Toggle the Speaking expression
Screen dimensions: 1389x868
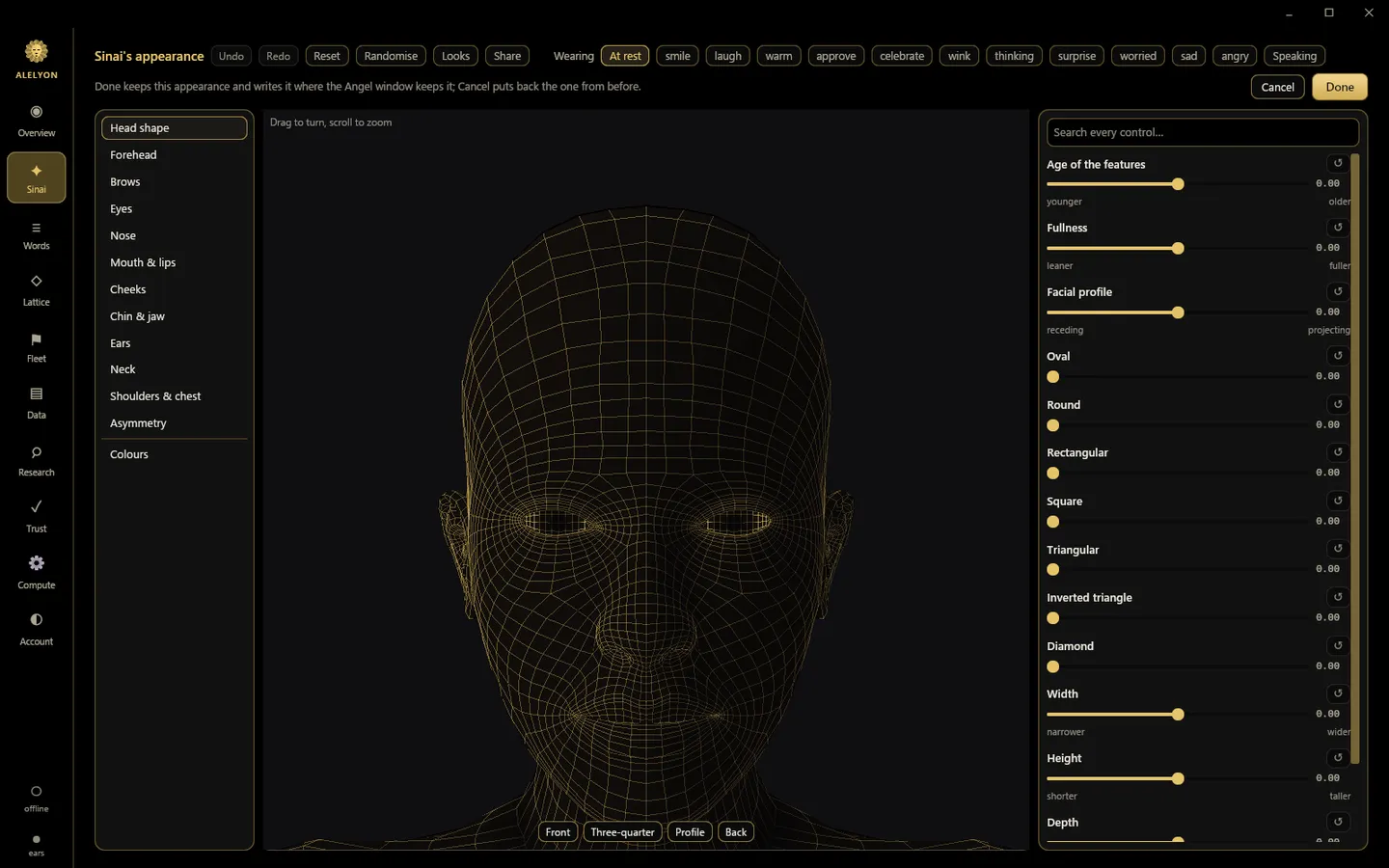click(x=1294, y=56)
